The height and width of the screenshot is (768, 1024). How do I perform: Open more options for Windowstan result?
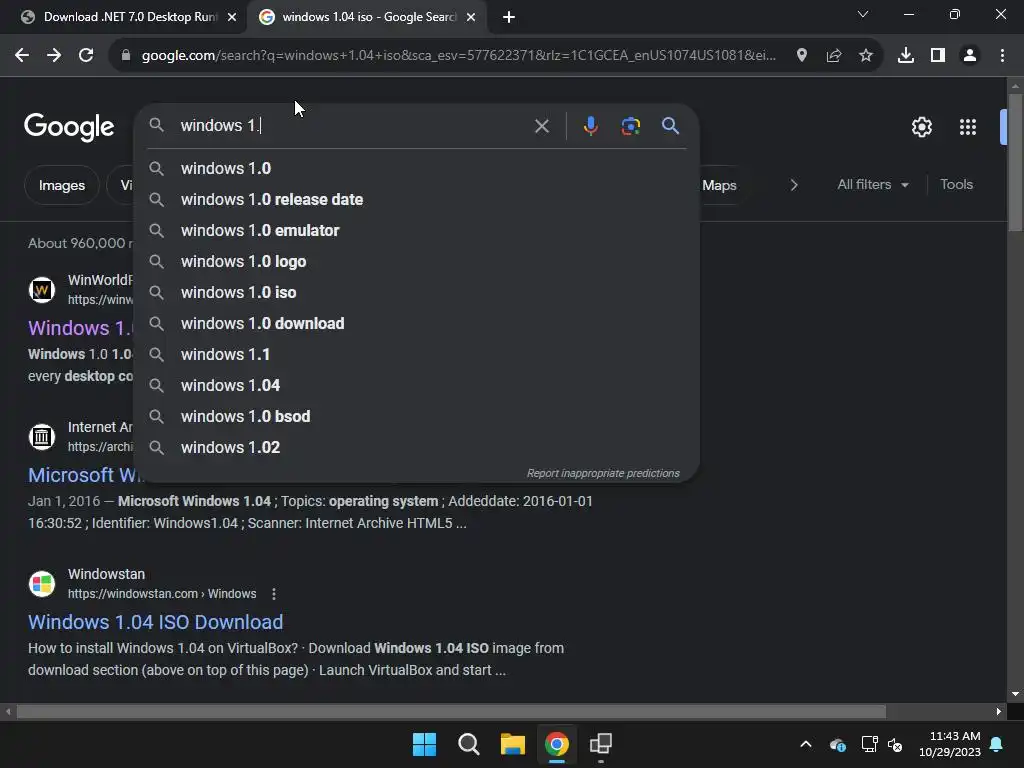click(274, 594)
